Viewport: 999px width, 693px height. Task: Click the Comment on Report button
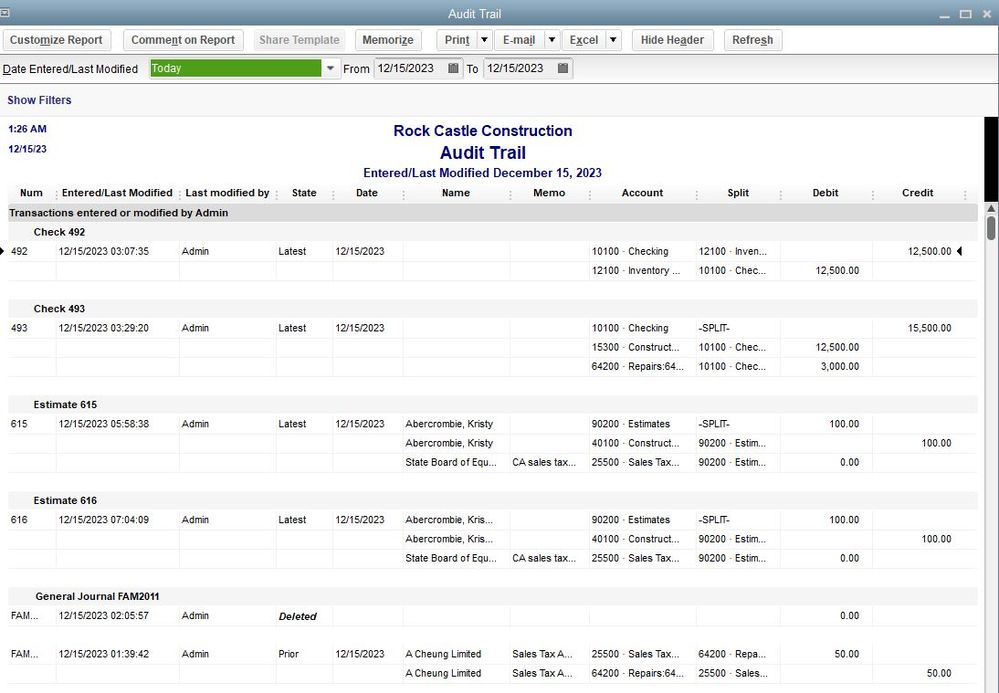tap(183, 40)
